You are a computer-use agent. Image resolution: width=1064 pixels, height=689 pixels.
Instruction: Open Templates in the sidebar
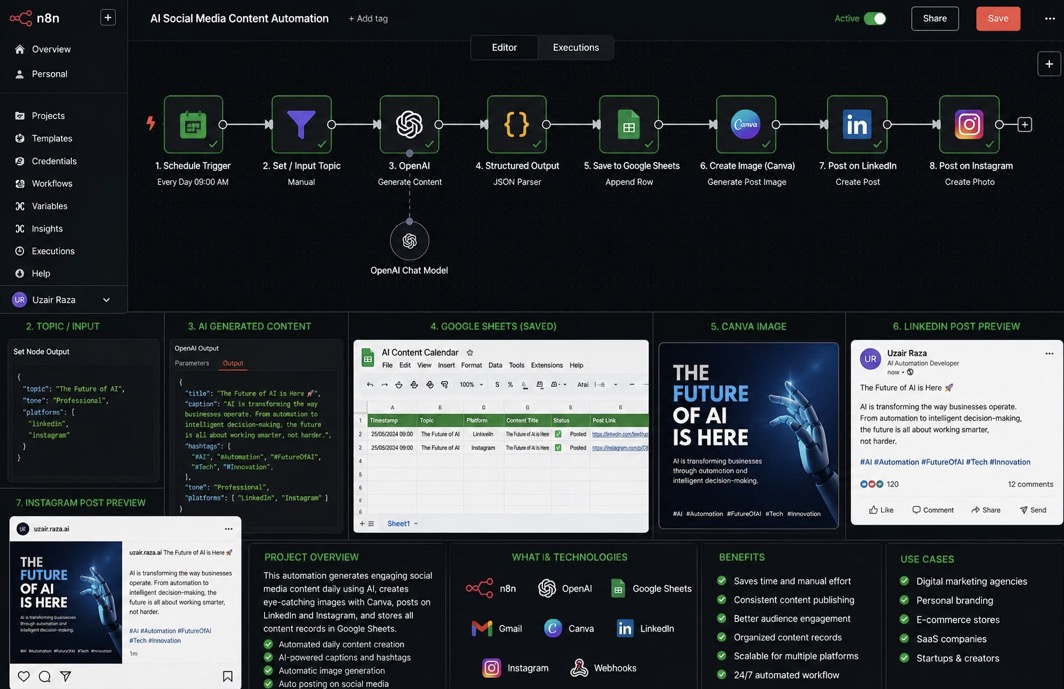(52, 138)
